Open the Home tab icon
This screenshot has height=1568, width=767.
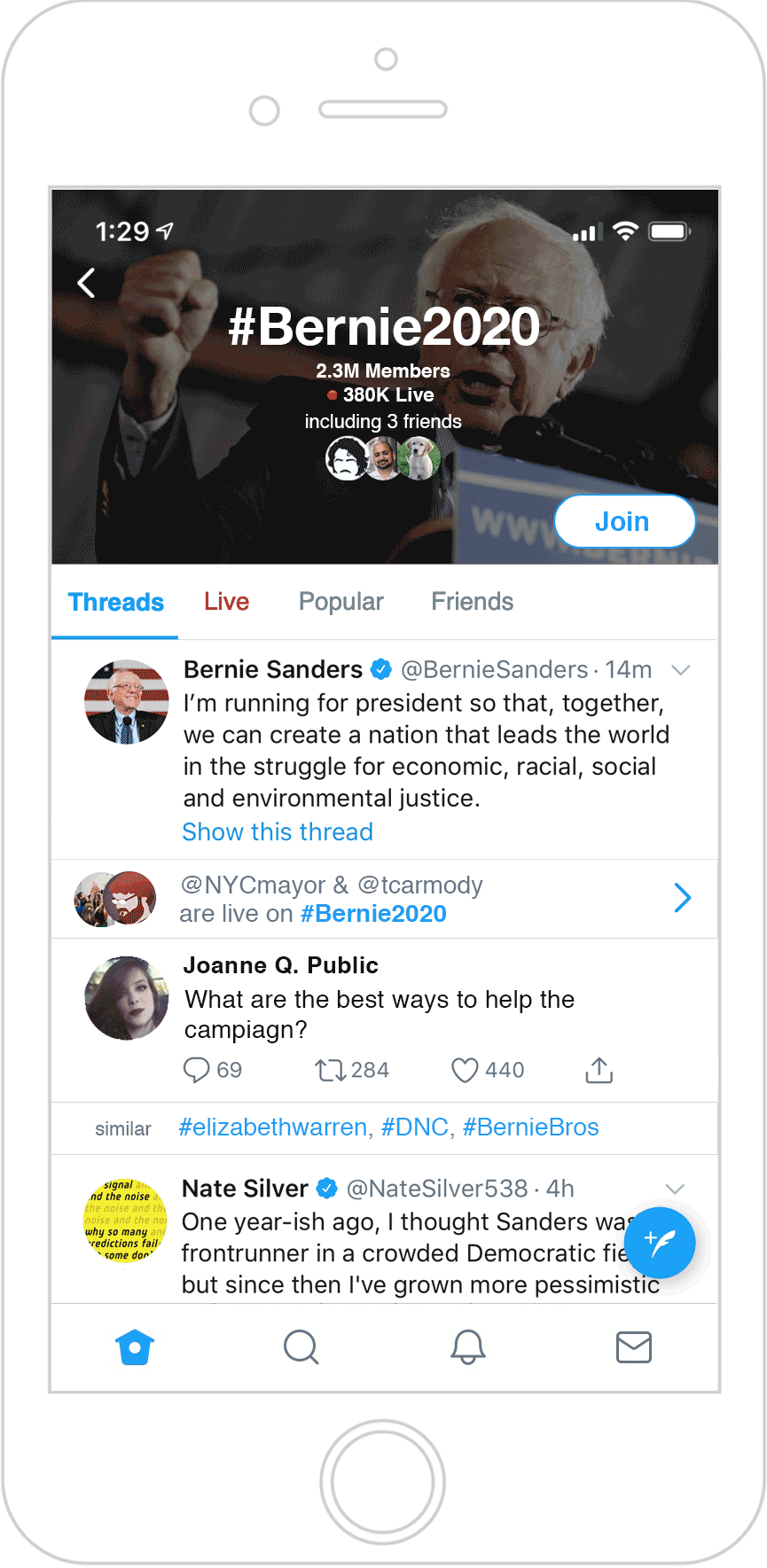point(135,1347)
